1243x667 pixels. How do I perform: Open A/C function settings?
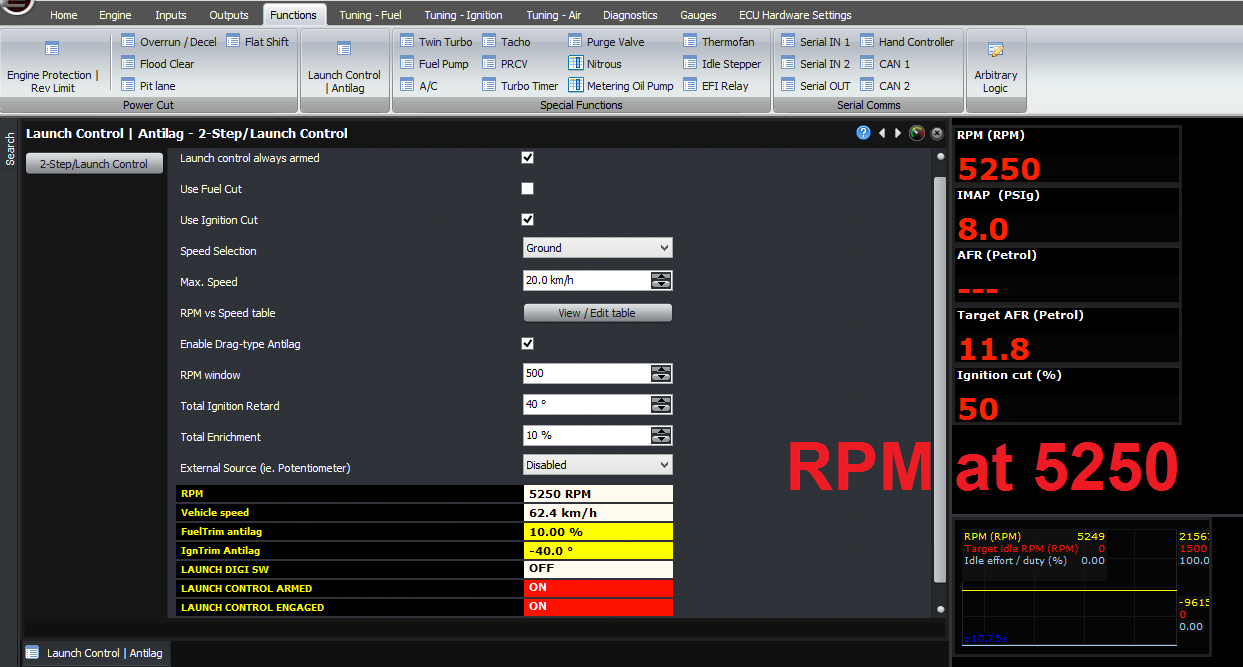pos(419,86)
